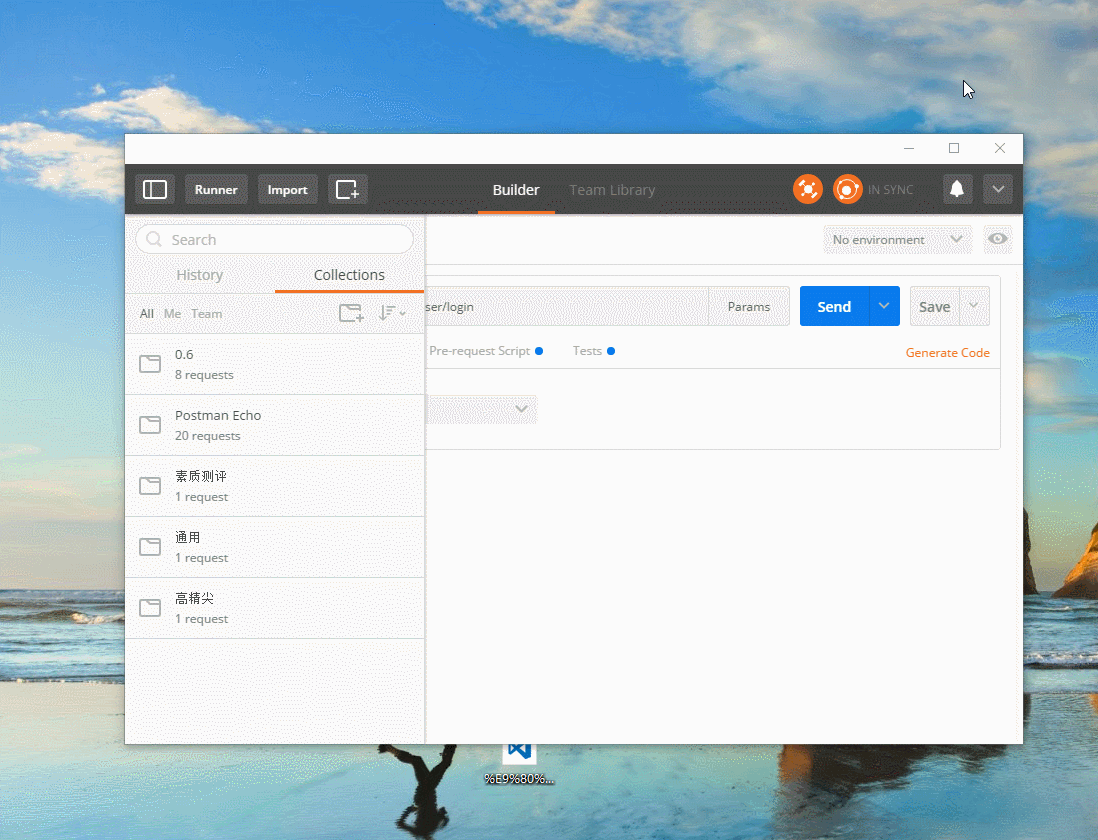Click the Params button
The height and width of the screenshot is (840, 1098).
pyautogui.click(x=749, y=307)
